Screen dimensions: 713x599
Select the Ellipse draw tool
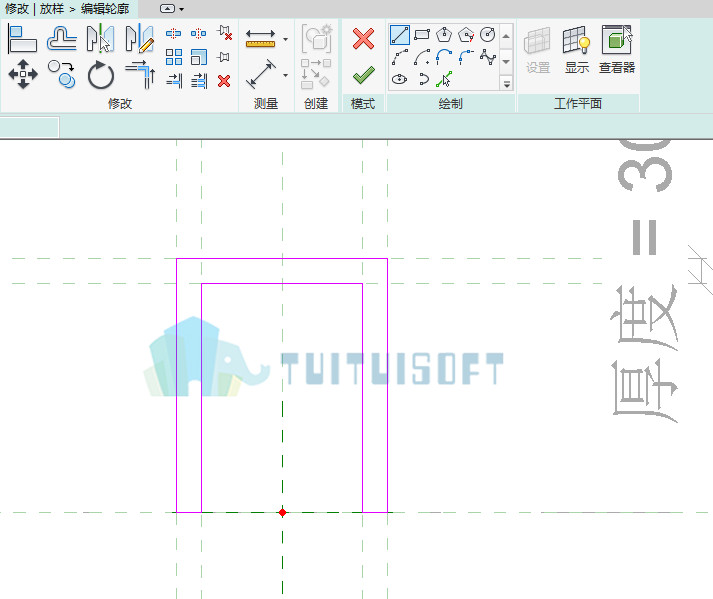point(399,79)
